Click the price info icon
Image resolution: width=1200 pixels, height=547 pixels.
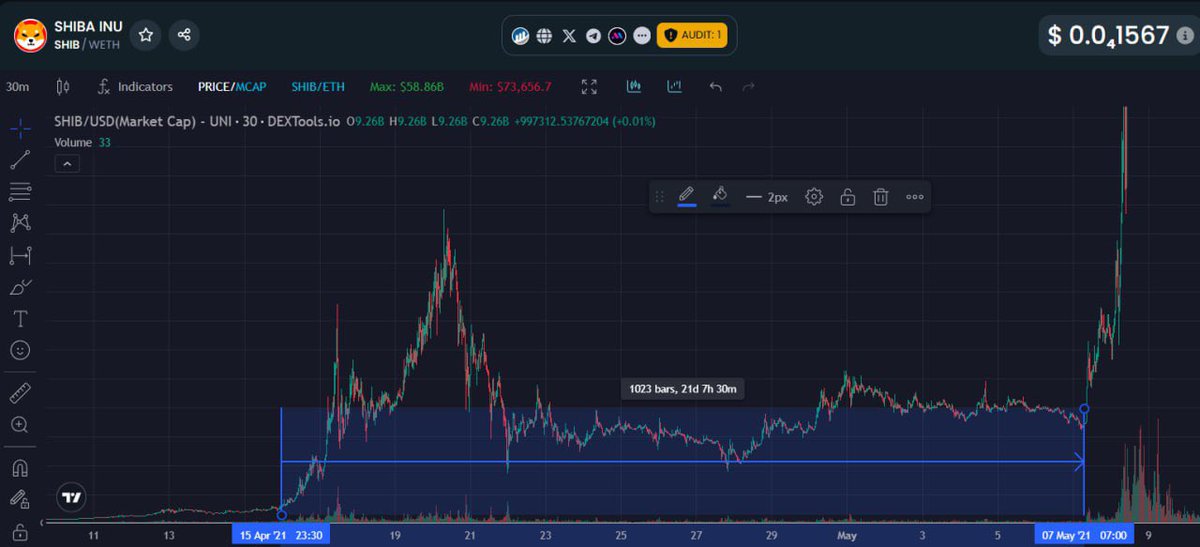pos(1183,36)
